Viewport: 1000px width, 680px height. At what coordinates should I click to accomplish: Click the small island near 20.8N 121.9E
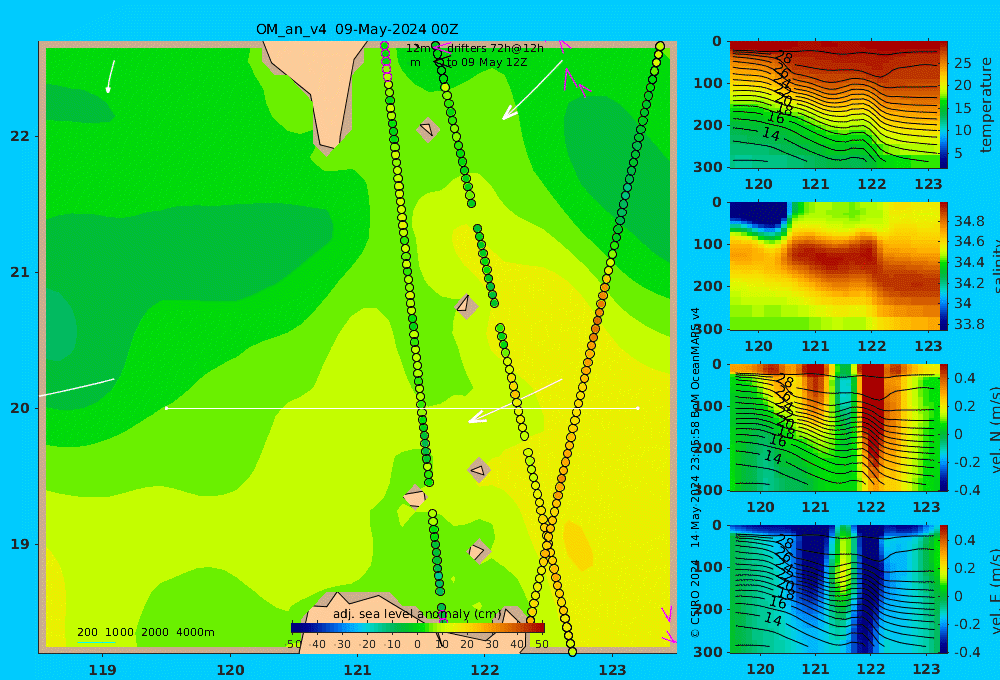[466, 305]
